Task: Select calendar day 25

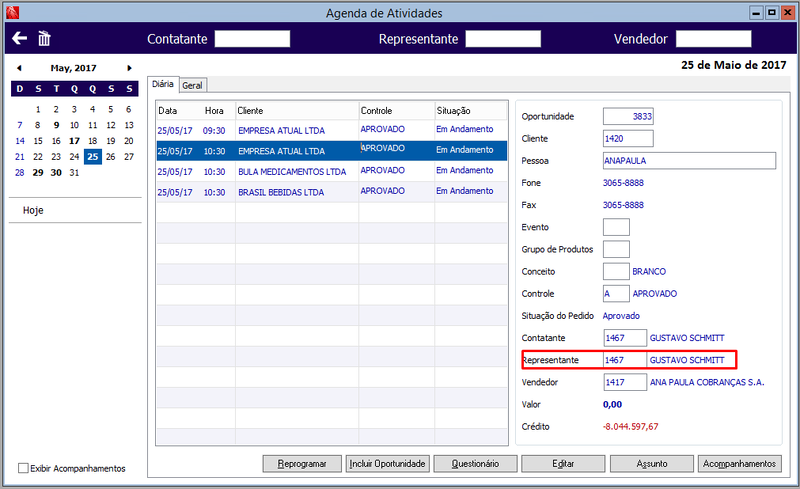Action: point(92,157)
